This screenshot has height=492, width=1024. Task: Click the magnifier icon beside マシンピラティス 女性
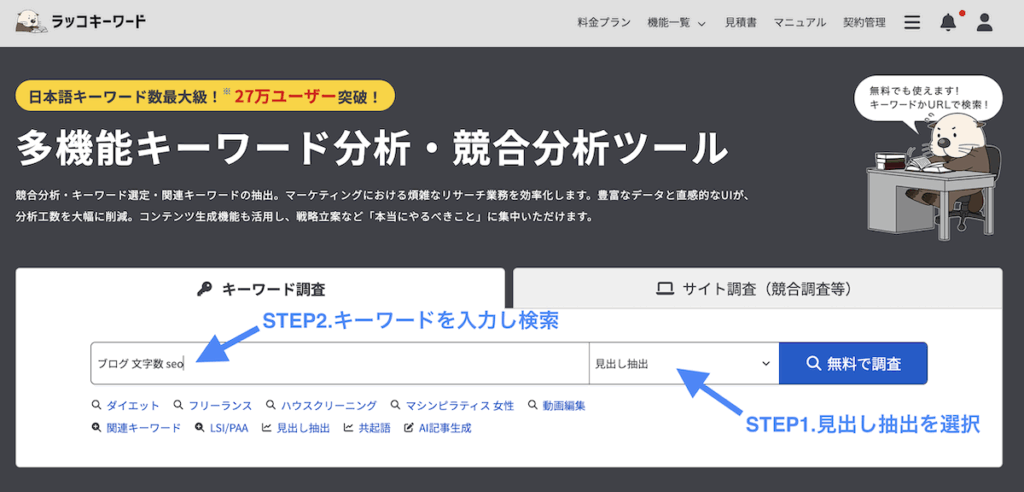pos(396,406)
